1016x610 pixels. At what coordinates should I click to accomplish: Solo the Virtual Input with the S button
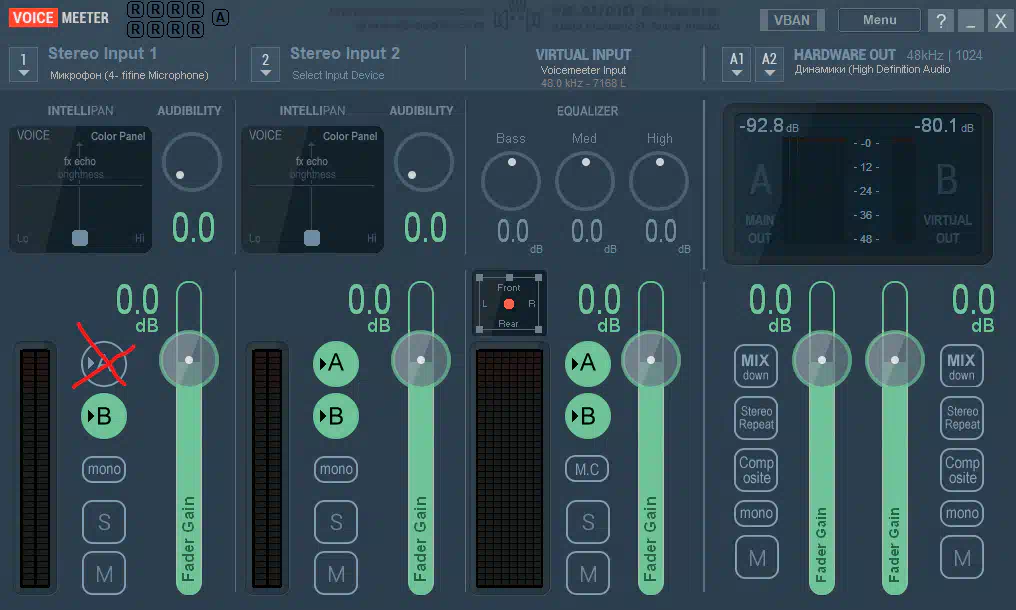point(588,522)
